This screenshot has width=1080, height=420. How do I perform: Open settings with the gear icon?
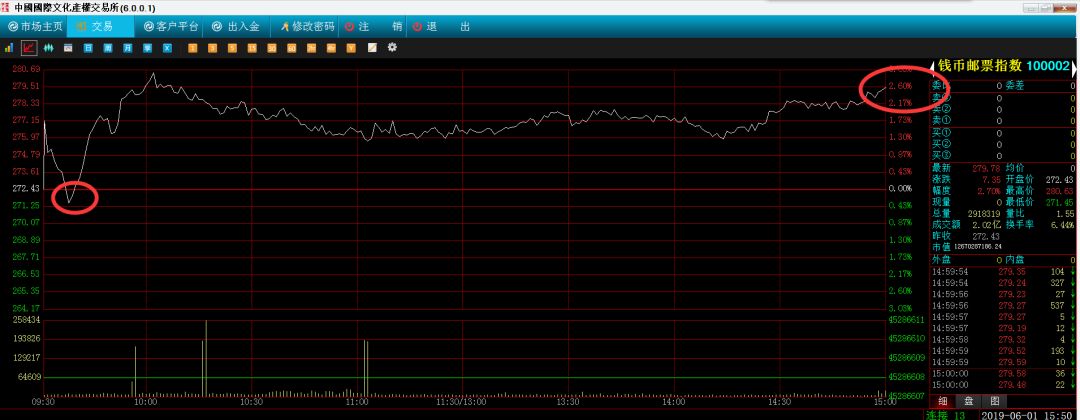pyautogui.click(x=393, y=48)
